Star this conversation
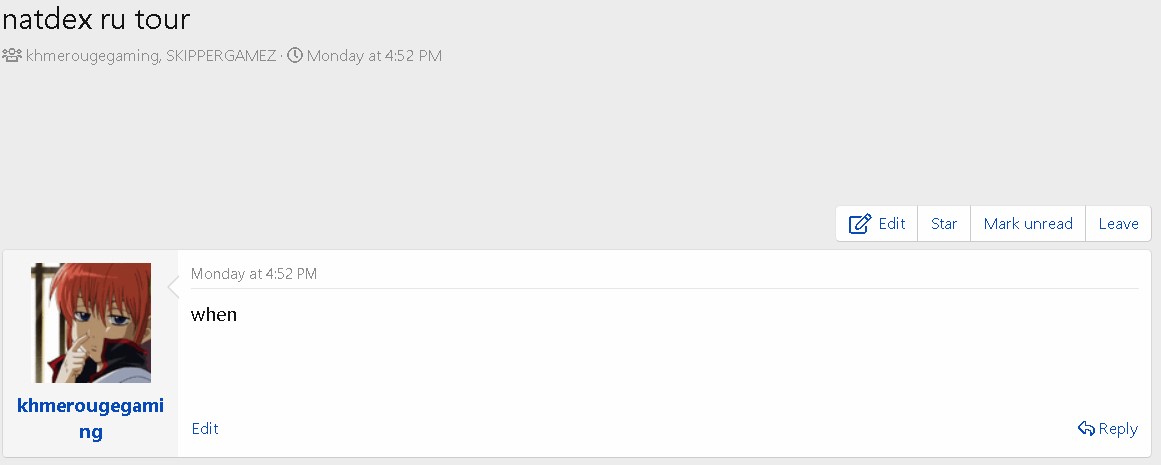The height and width of the screenshot is (465, 1161). 944,224
